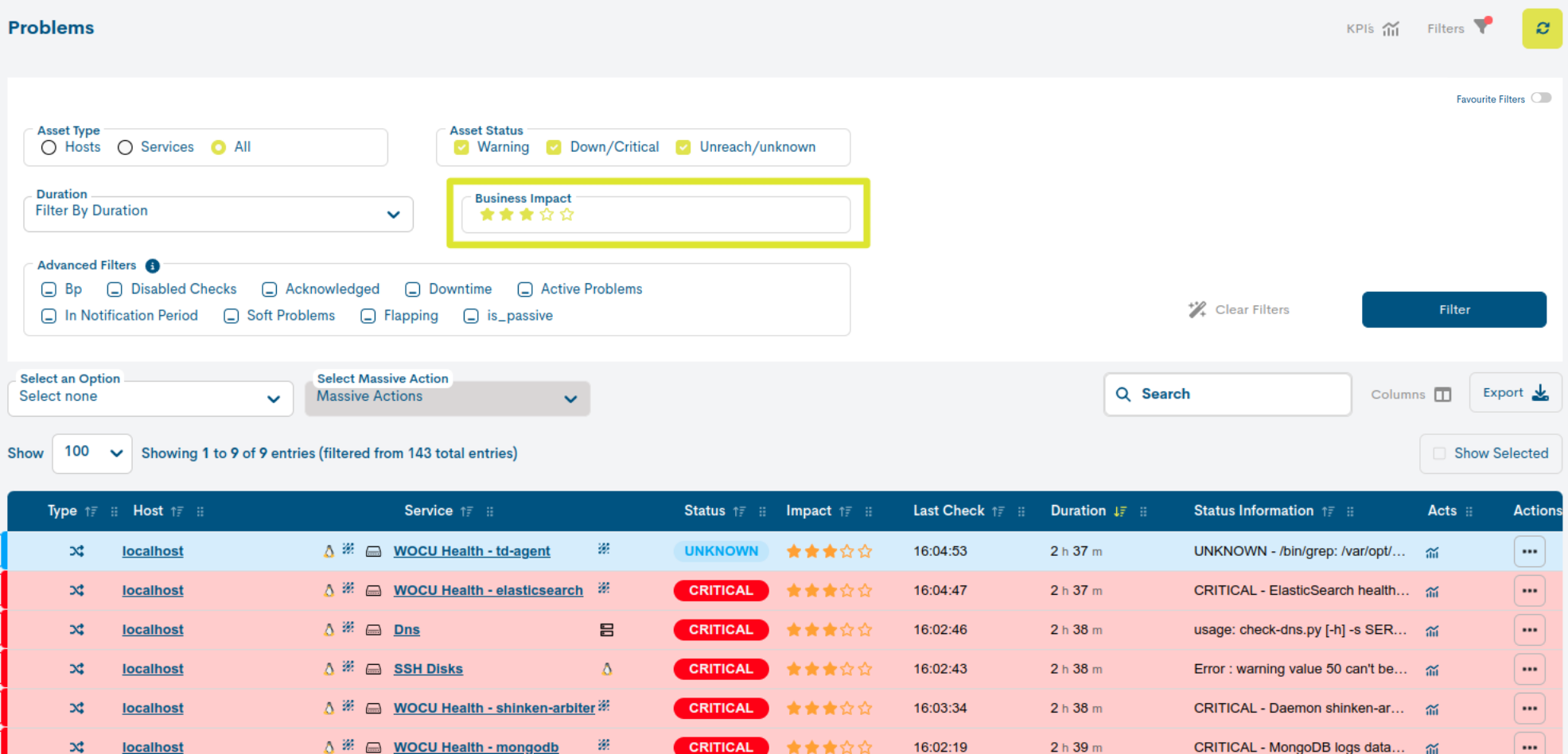Sort table by Host column header
The image size is (1568, 754).
tap(148, 511)
